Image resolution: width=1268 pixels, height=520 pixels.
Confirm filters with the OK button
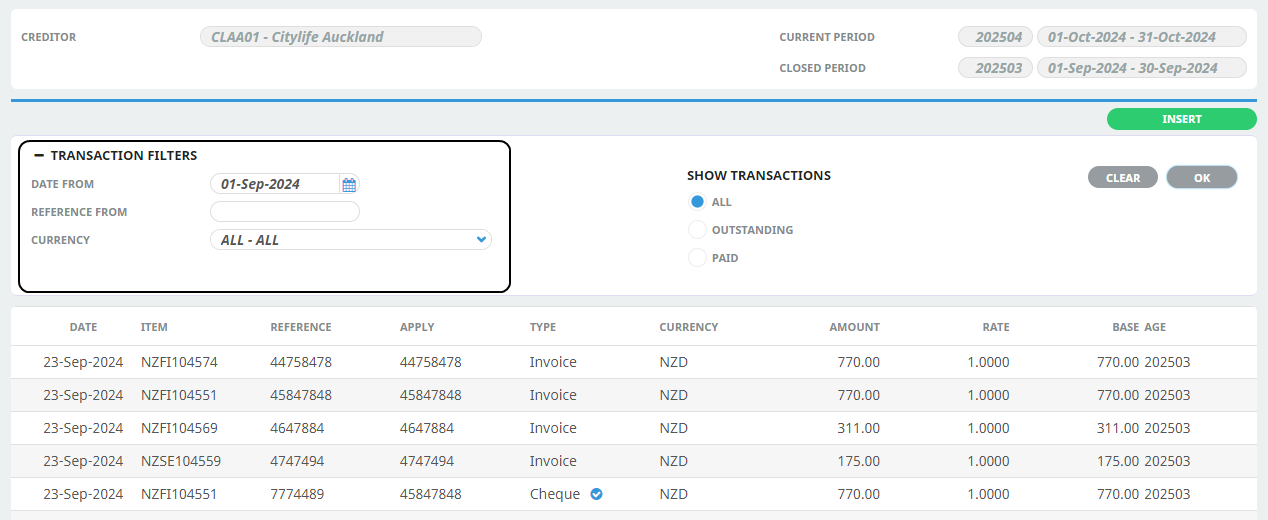click(x=1201, y=178)
